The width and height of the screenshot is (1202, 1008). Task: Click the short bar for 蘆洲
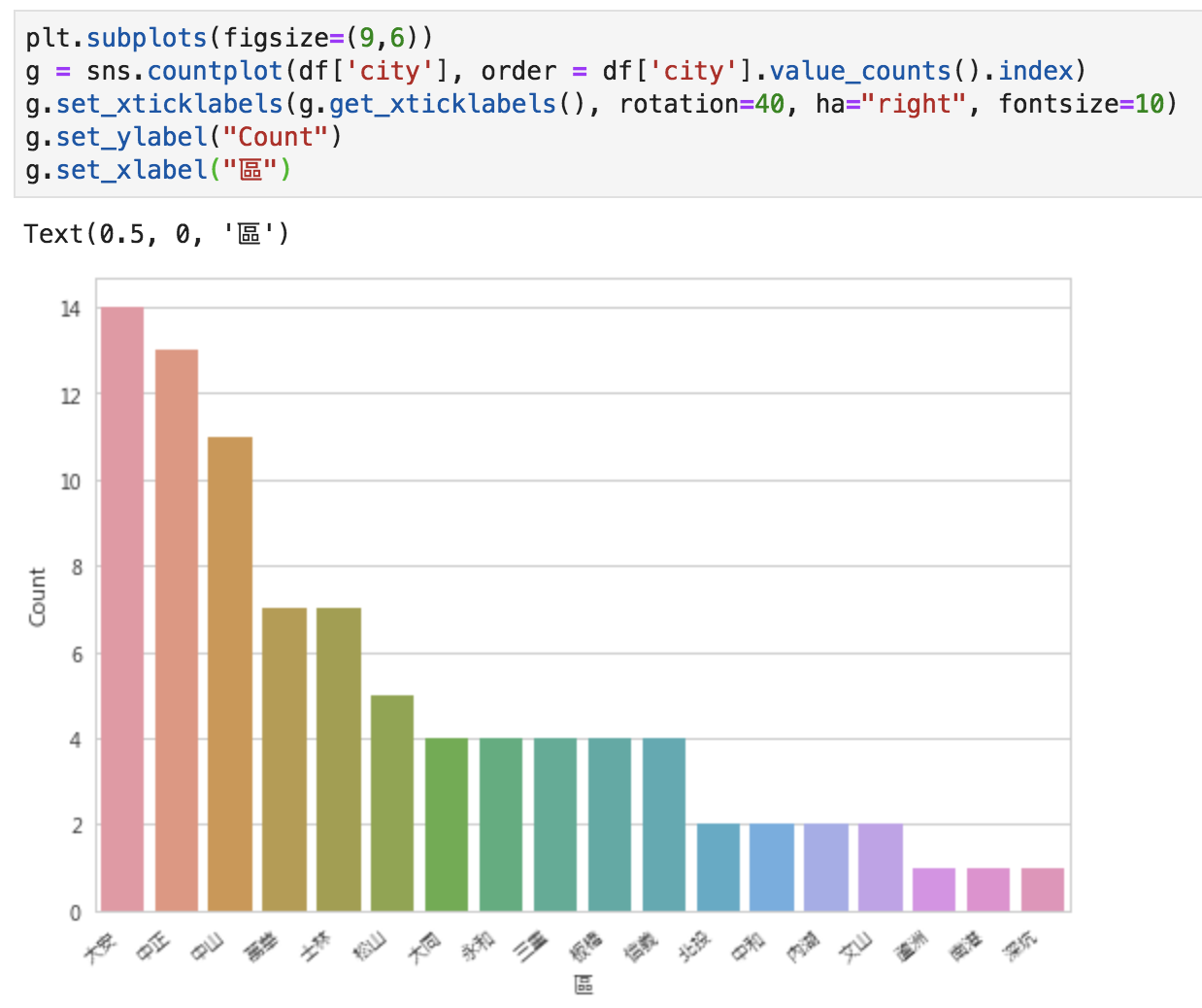click(x=934, y=890)
